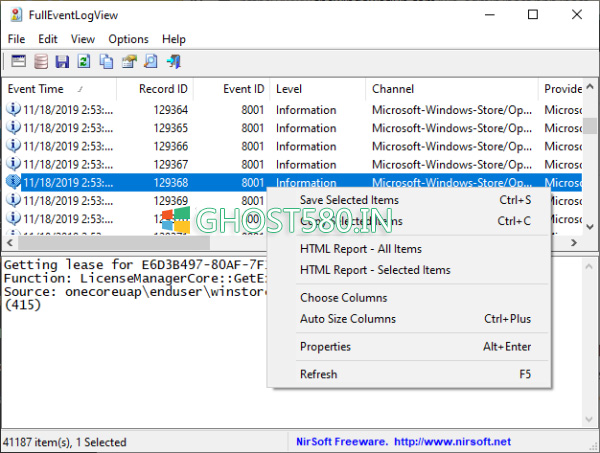Image resolution: width=600 pixels, height=453 pixels.
Task: Choose Save Selected Items in context menu
Action: 409,200
